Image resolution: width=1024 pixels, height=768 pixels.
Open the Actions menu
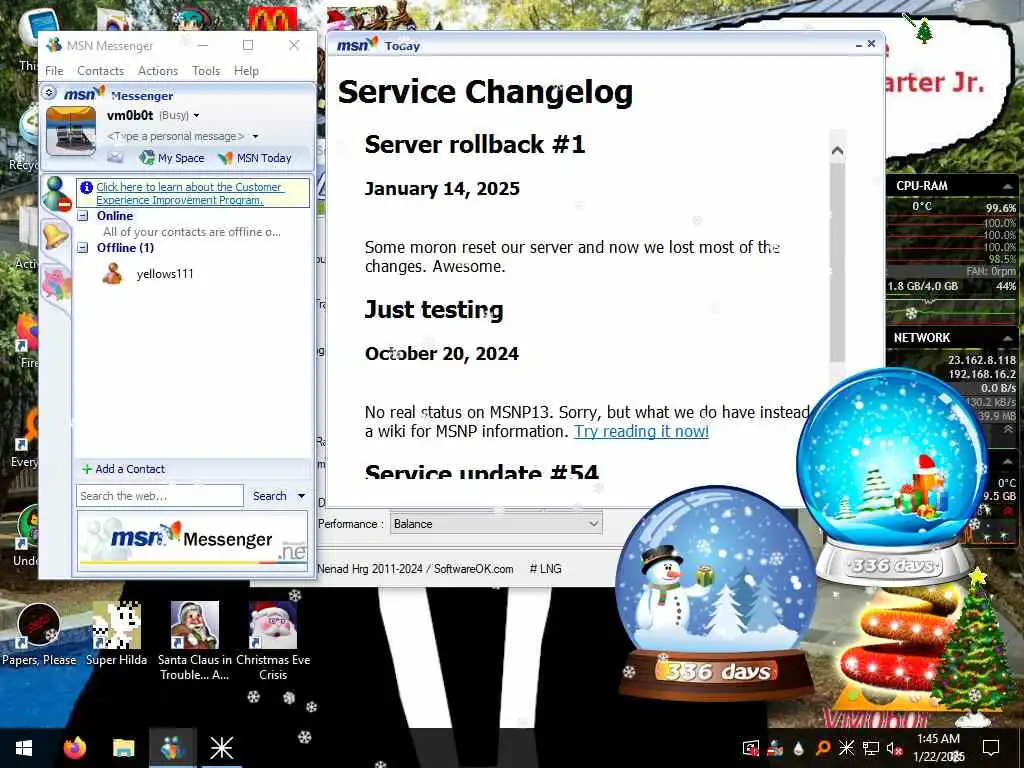pos(157,71)
